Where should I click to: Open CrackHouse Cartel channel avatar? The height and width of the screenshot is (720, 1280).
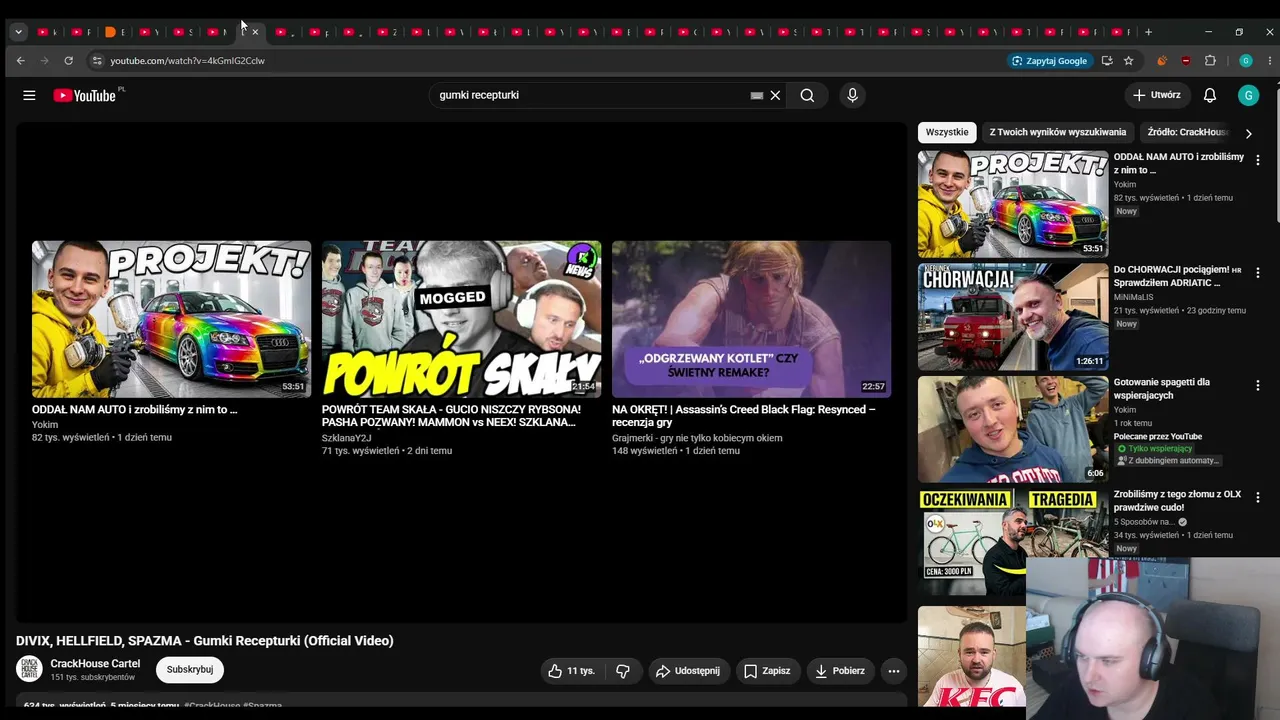click(30, 670)
